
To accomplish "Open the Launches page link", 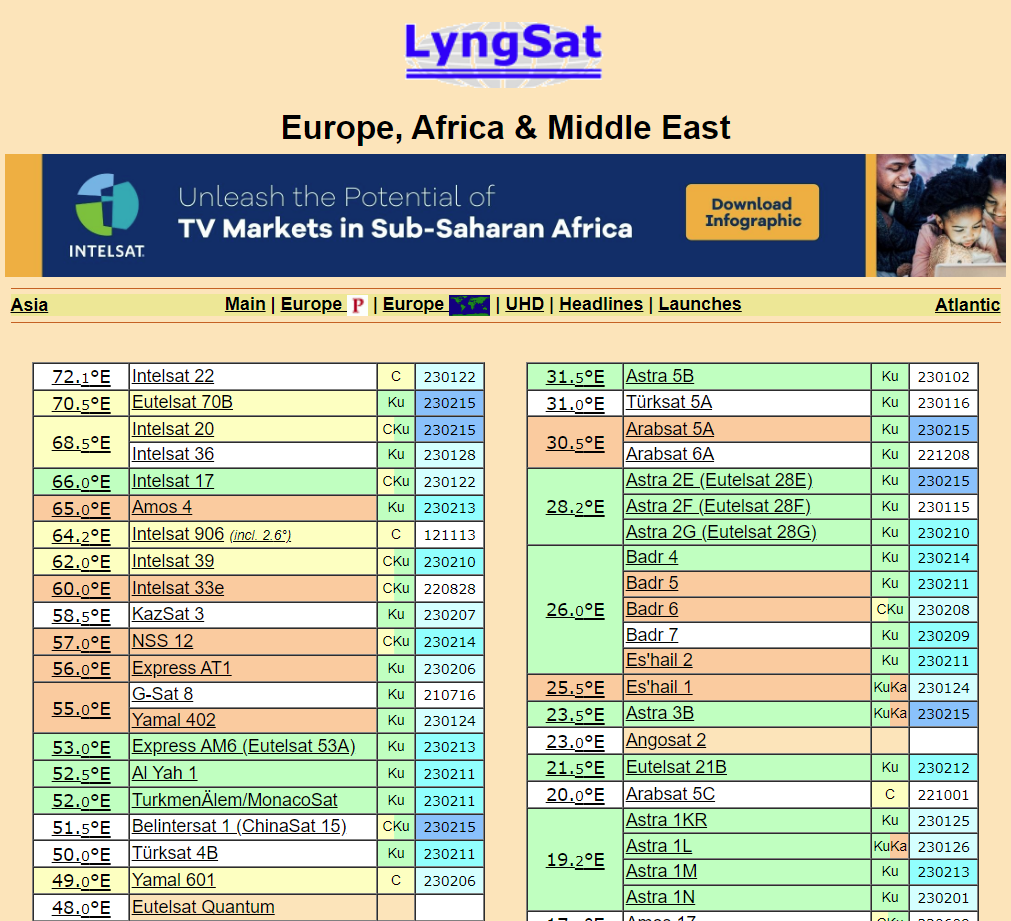I will [x=699, y=304].
